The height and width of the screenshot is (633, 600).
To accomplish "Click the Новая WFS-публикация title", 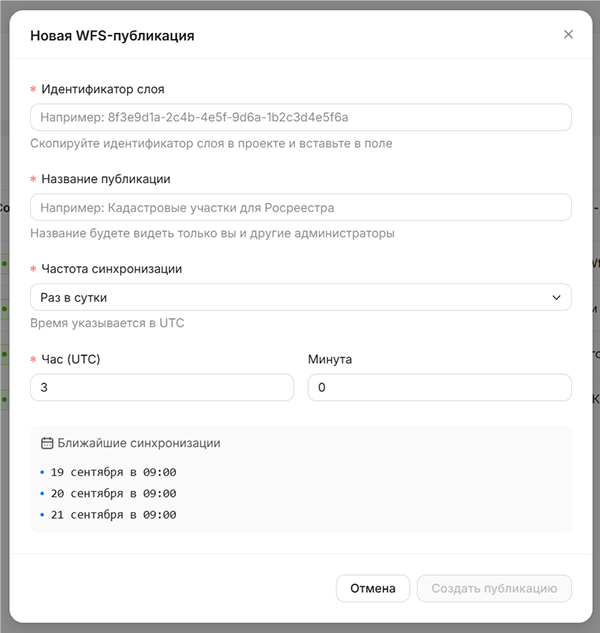I will [x=112, y=36].
